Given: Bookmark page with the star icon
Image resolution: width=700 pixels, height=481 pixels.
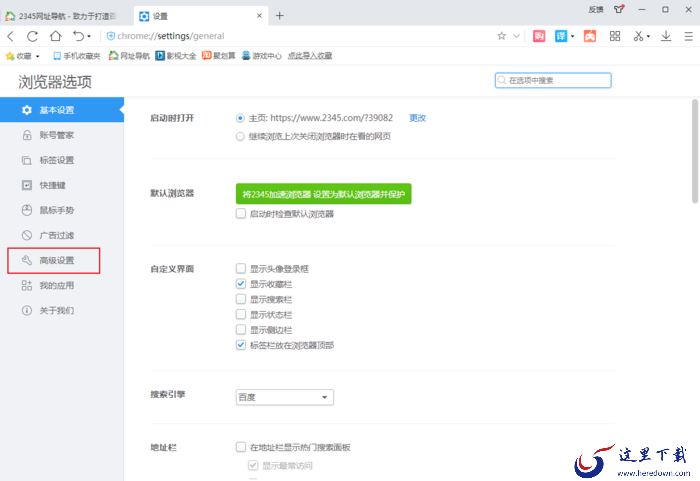Looking at the screenshot, I should point(501,36).
